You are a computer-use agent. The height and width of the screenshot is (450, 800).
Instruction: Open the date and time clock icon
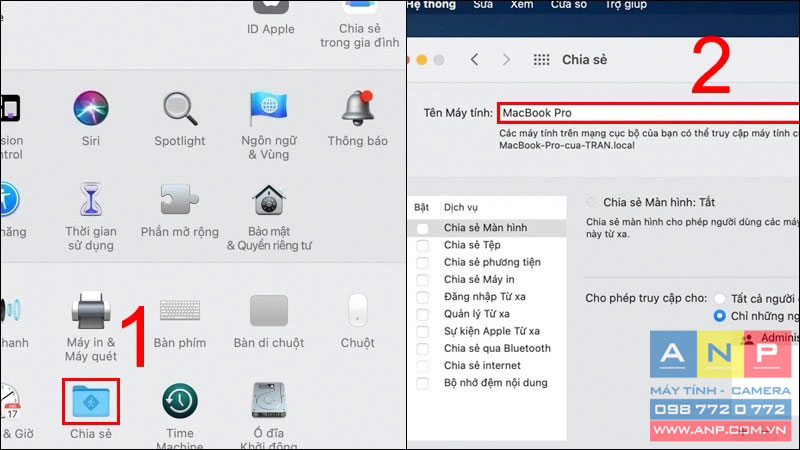[10, 401]
